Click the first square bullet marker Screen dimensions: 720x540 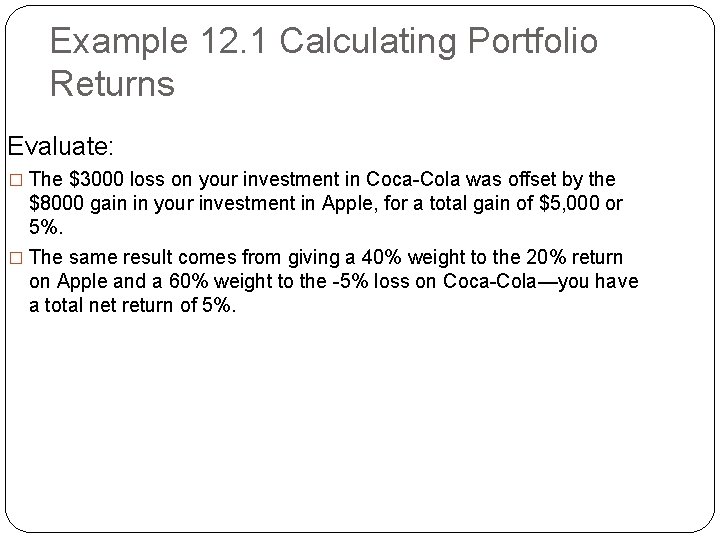click(16, 180)
